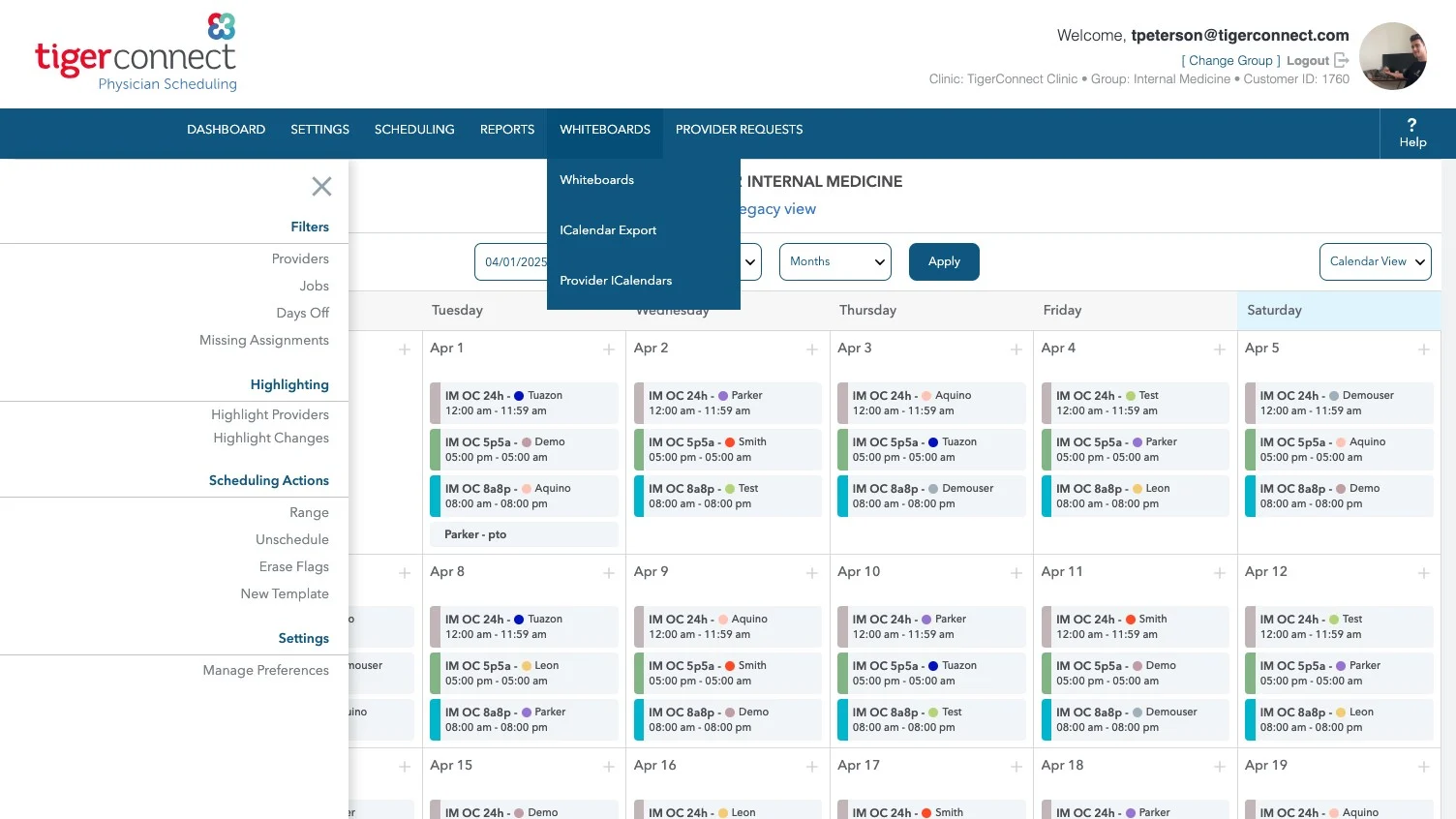Open Apr 10 IM OC 8a8p Test shift

(931, 719)
